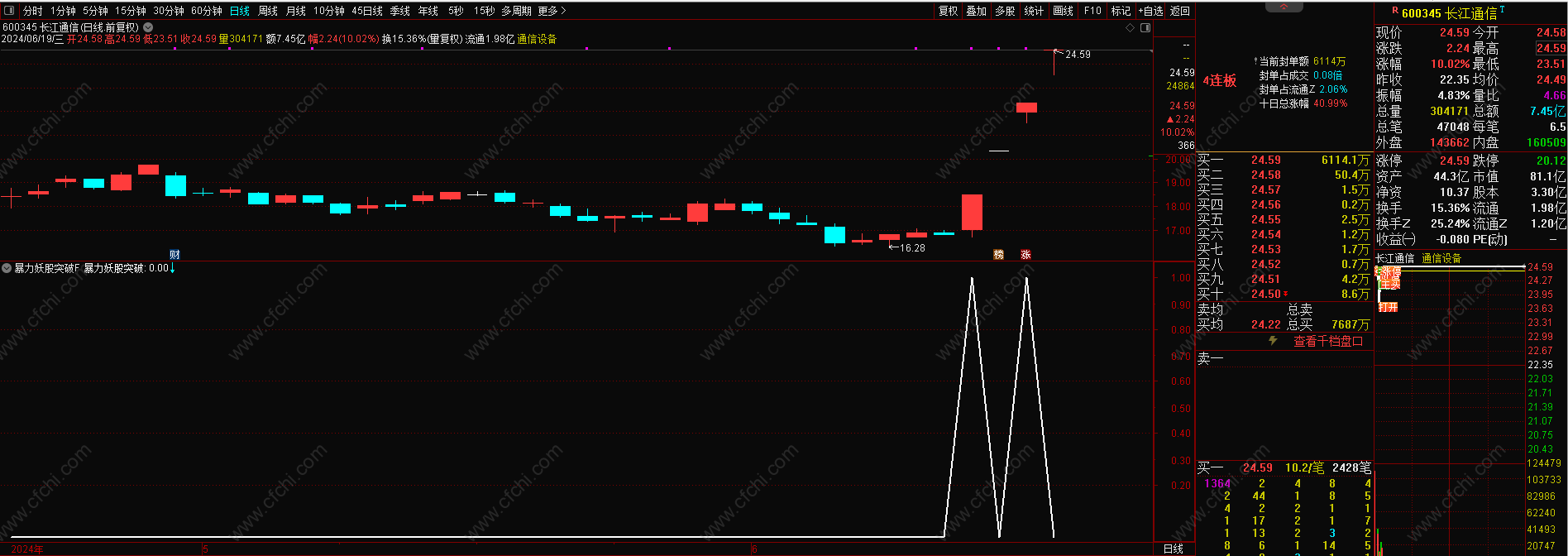
Task: Switch to 60分钟 period
Action: click(x=207, y=11)
